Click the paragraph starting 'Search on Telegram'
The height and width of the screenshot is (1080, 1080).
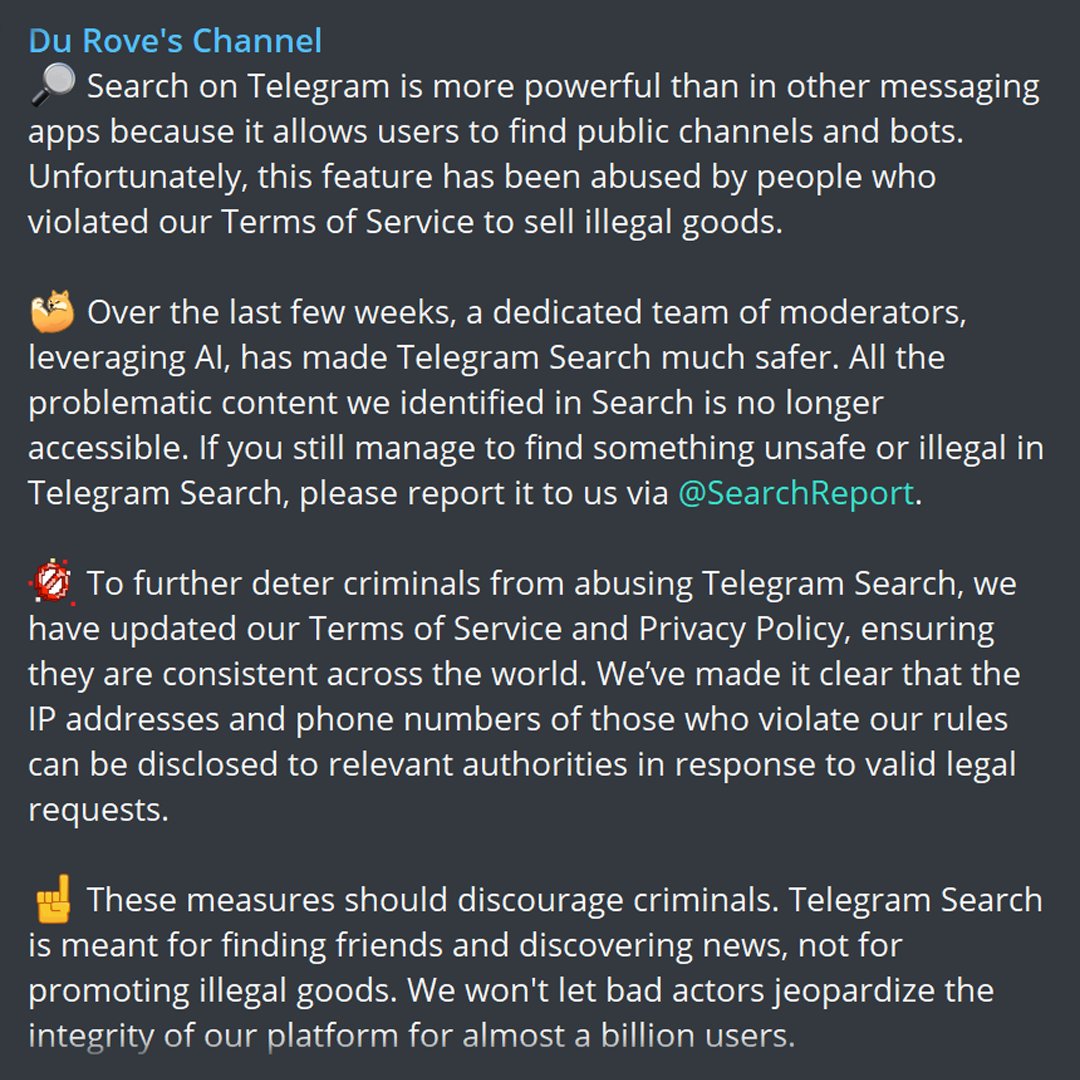click(x=534, y=154)
